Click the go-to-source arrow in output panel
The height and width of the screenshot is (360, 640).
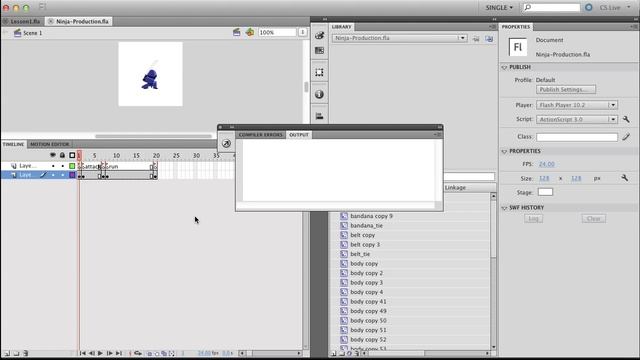pyautogui.click(x=226, y=143)
